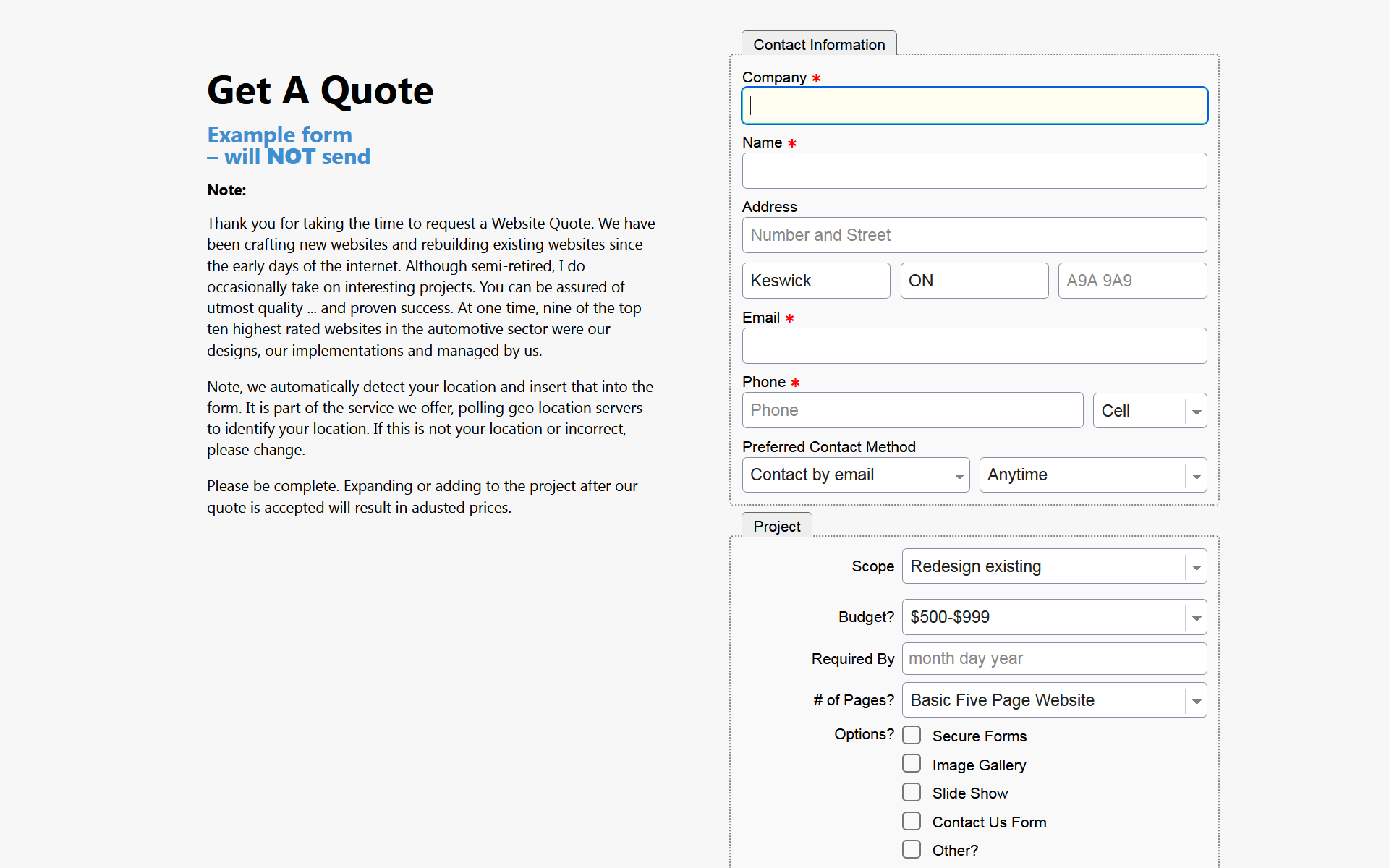Expand the Contact by email dropdown
Viewport: 1389px width, 868px height.
(x=856, y=475)
